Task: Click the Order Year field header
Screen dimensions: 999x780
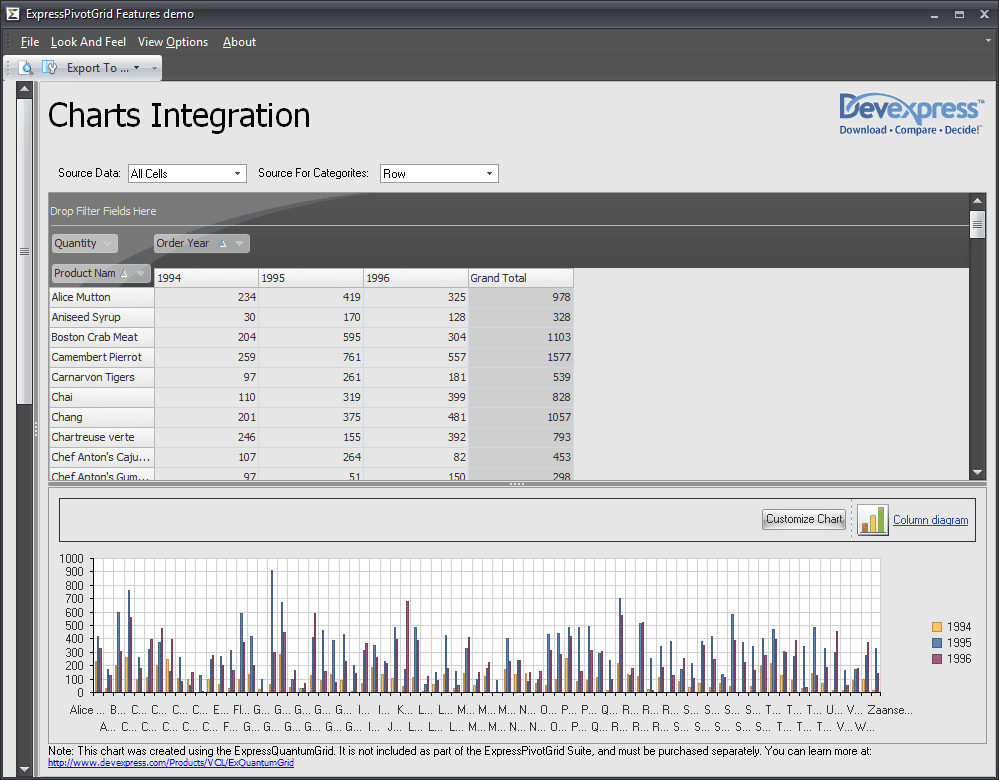Action: click(201, 243)
